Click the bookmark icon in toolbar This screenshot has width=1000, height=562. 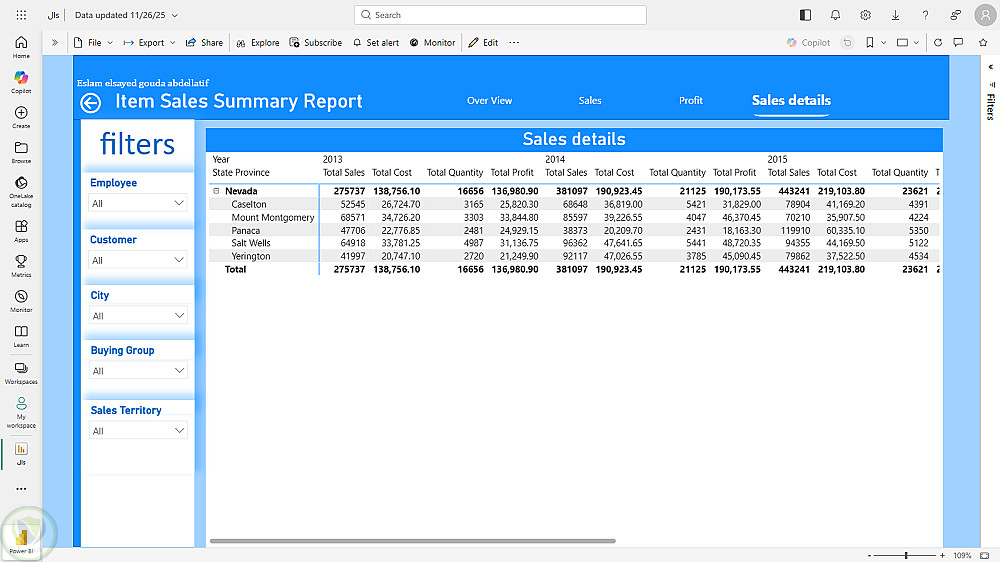(x=870, y=43)
